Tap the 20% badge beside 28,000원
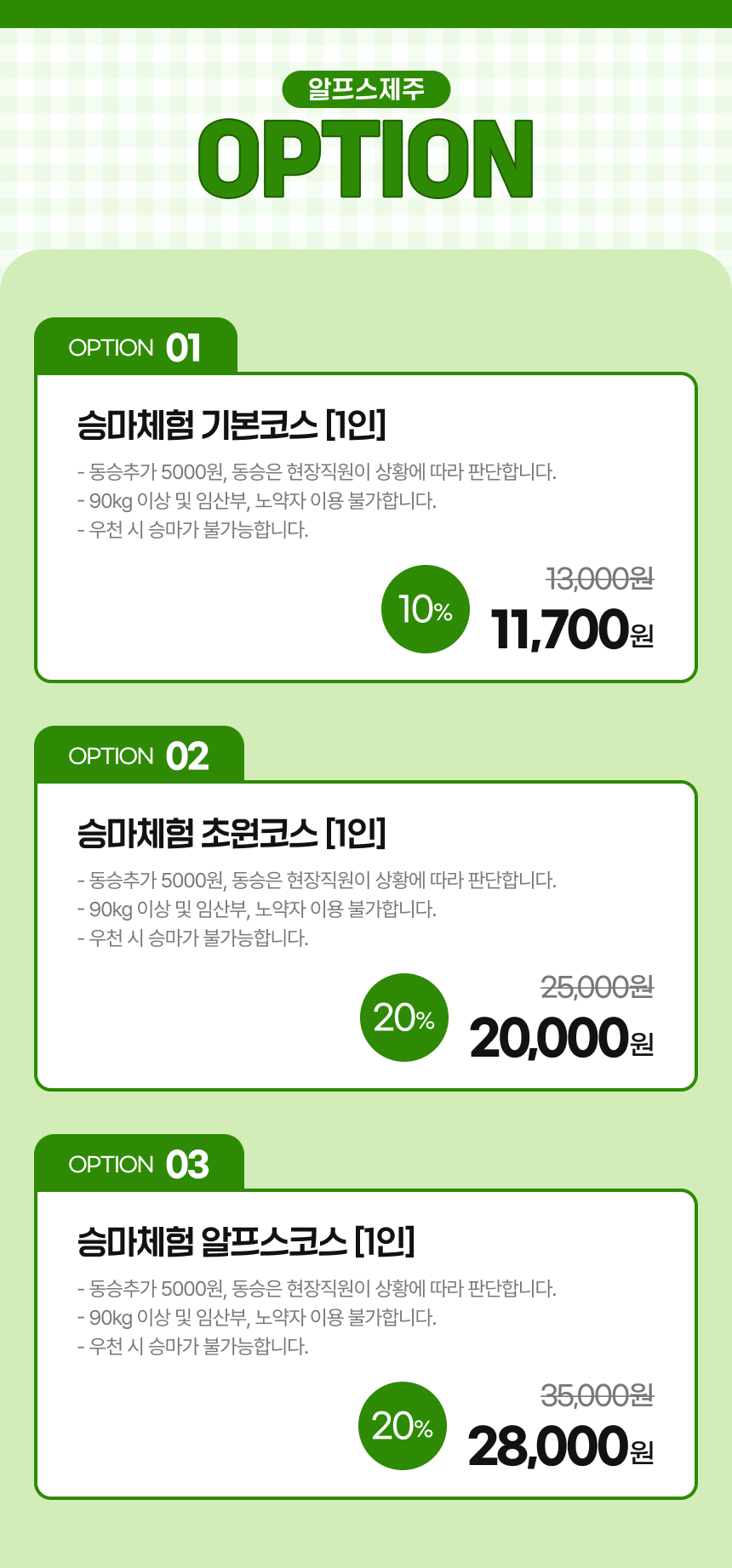Image resolution: width=732 pixels, height=1568 pixels. click(x=403, y=1426)
